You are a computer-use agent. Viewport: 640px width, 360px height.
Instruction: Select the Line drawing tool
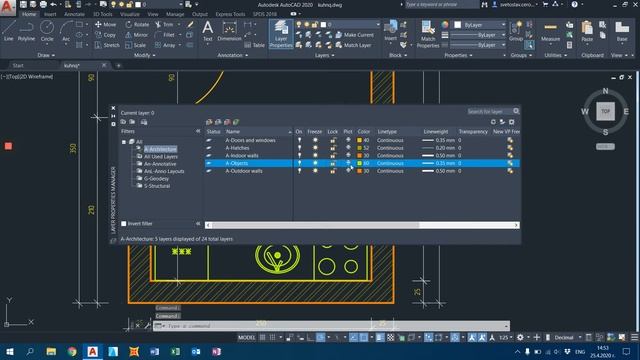9,31
